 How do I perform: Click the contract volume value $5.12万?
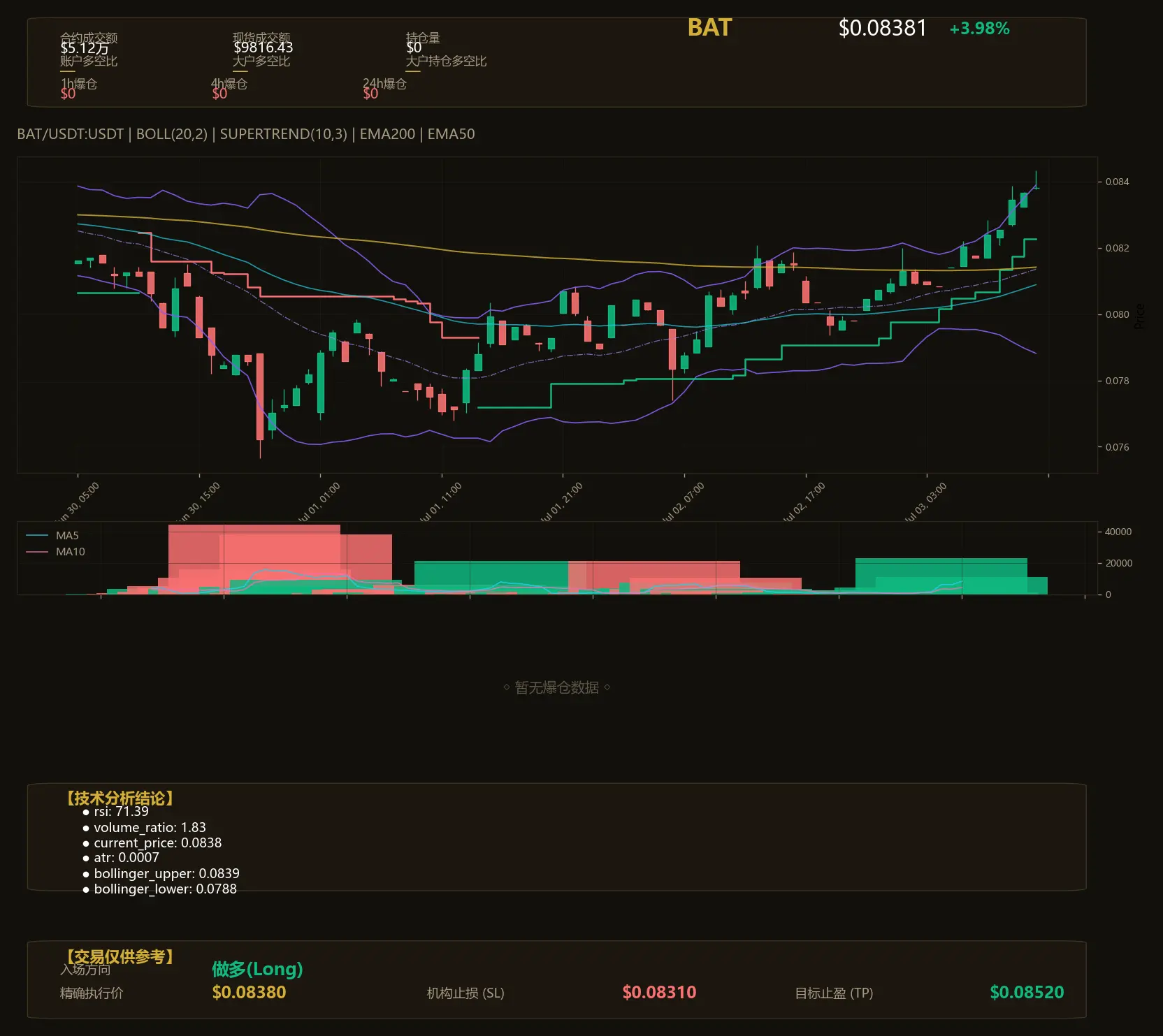click(85, 48)
